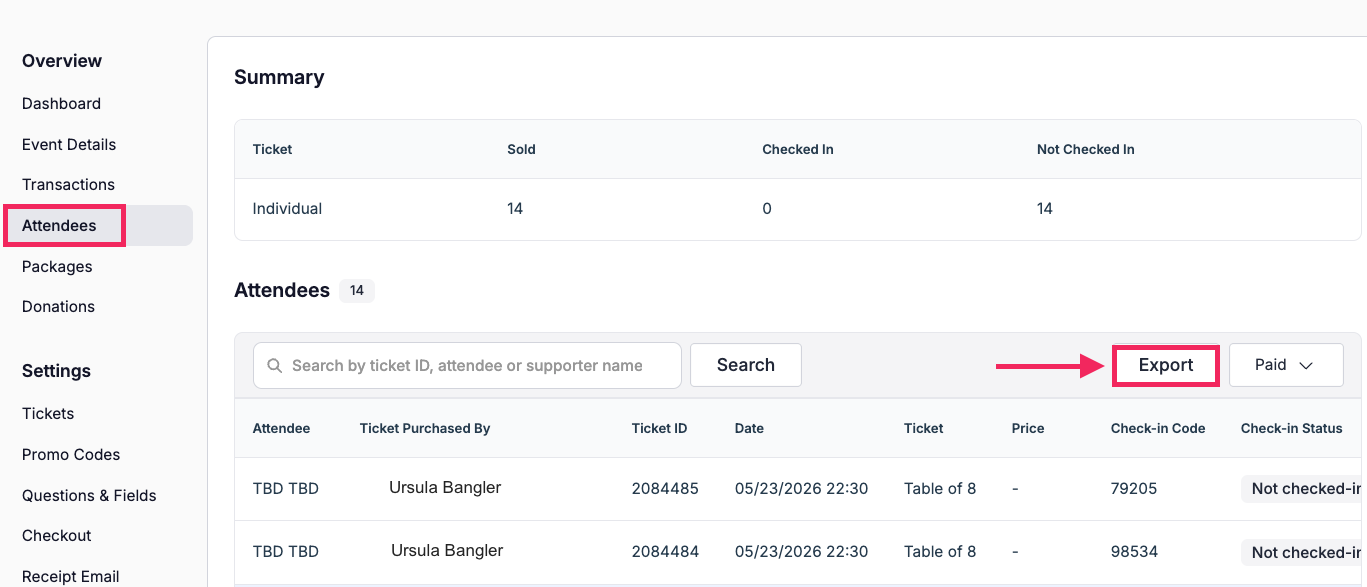Click the Ticket Purchased By column header

(x=425, y=428)
